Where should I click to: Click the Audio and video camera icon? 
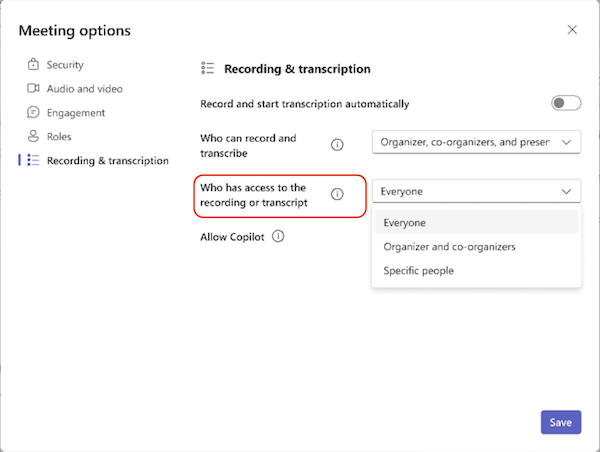33,88
